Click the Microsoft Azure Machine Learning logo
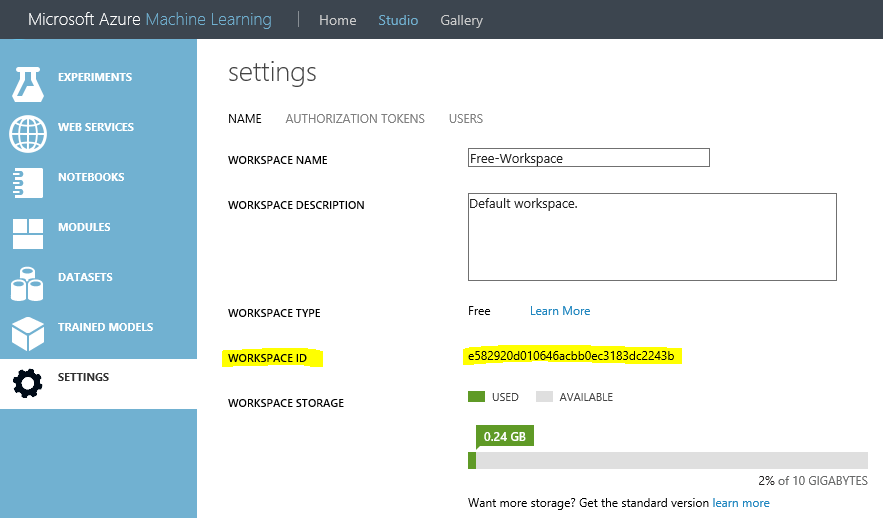Viewport: 883px width, 518px height. click(x=149, y=20)
